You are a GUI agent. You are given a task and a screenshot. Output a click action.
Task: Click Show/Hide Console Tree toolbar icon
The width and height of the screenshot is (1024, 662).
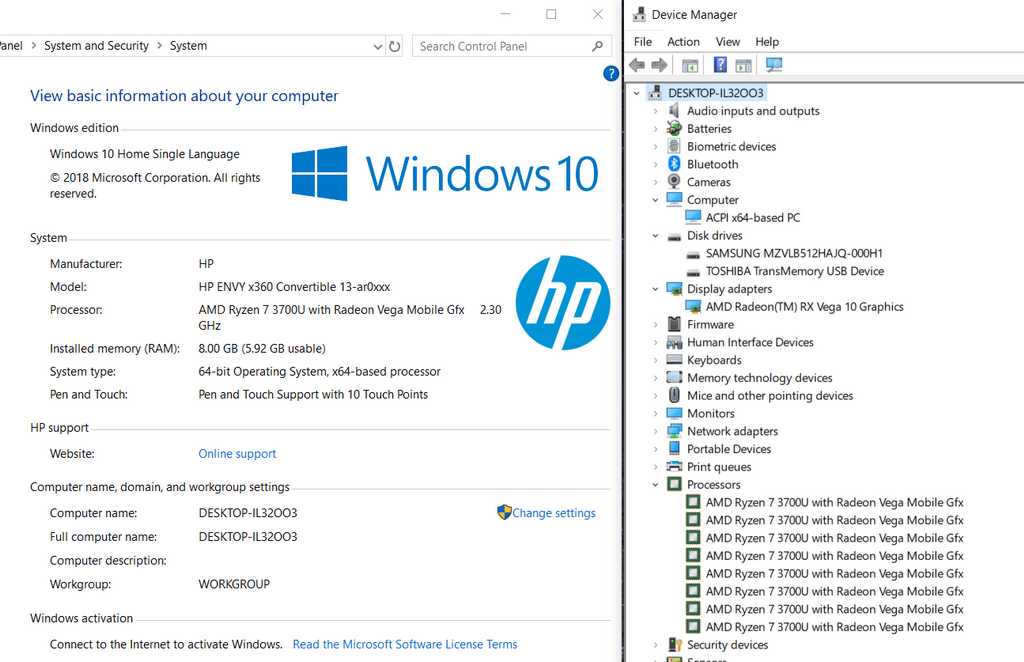click(x=690, y=65)
